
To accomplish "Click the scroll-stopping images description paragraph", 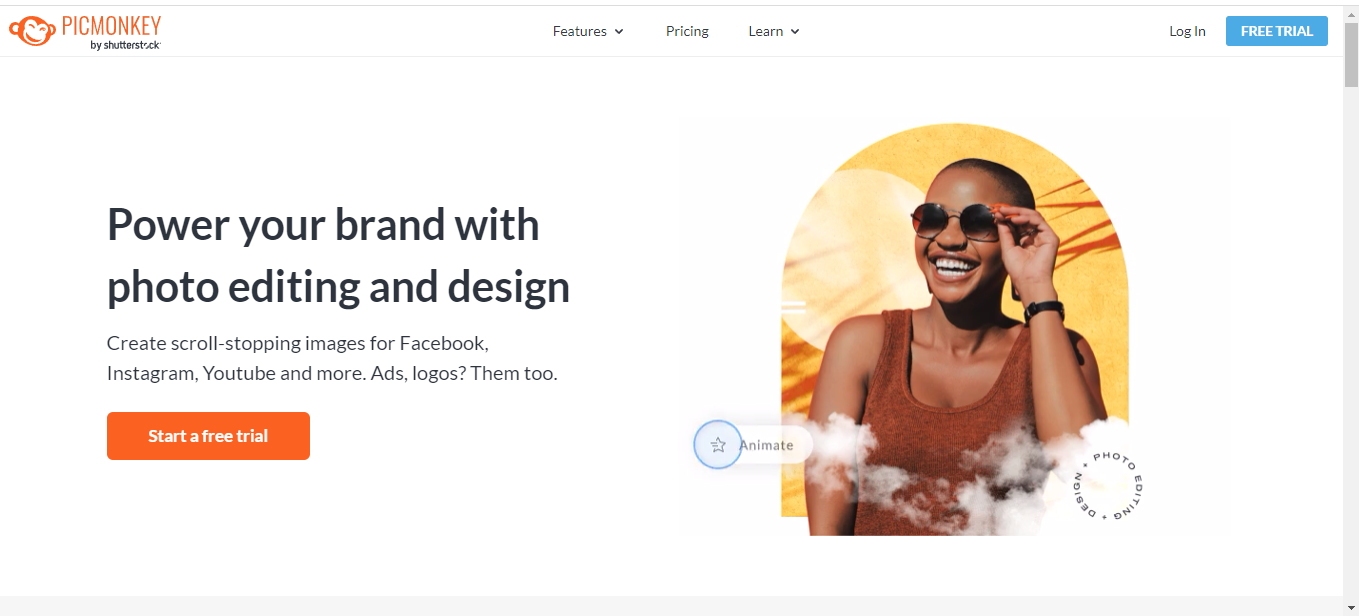I will click(332, 358).
